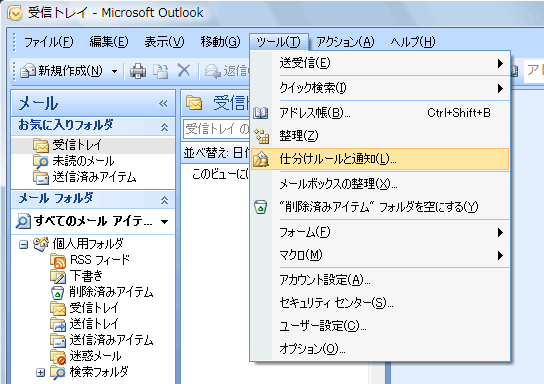Click the 受信トレイ search input field
The height and width of the screenshot is (384, 544).
pyautogui.click(x=216, y=129)
